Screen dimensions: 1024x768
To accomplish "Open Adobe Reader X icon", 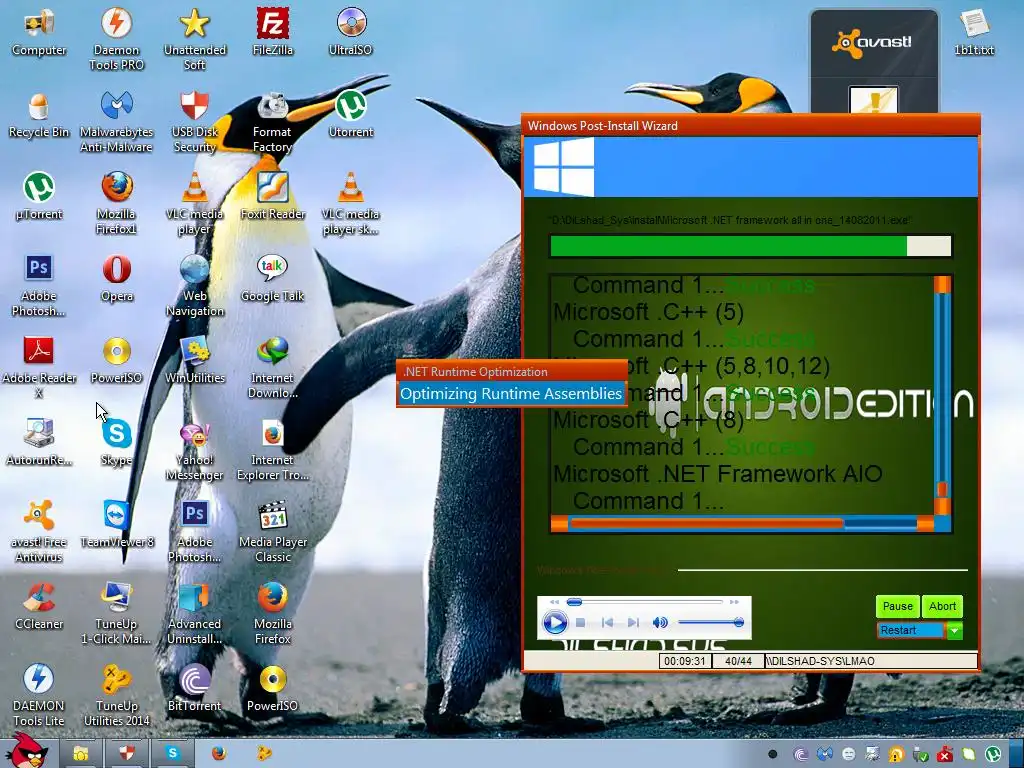I will point(39,368).
